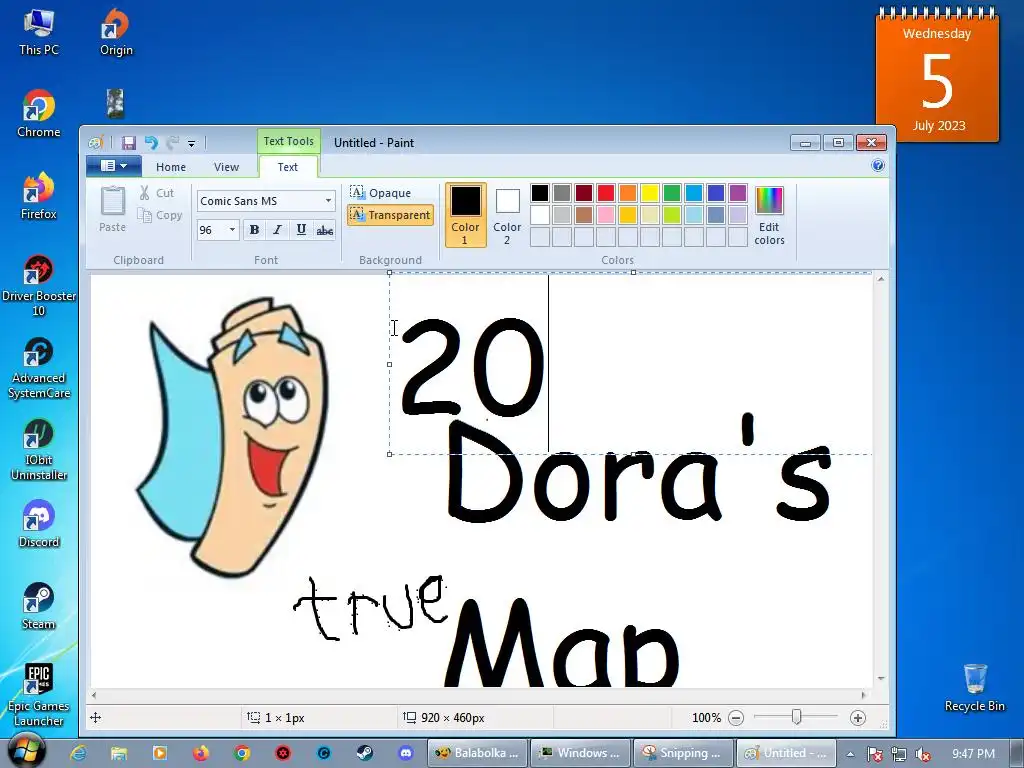The width and height of the screenshot is (1024, 768).
Task: Open the IObit Uninstaller shortcut
Action: (x=39, y=450)
